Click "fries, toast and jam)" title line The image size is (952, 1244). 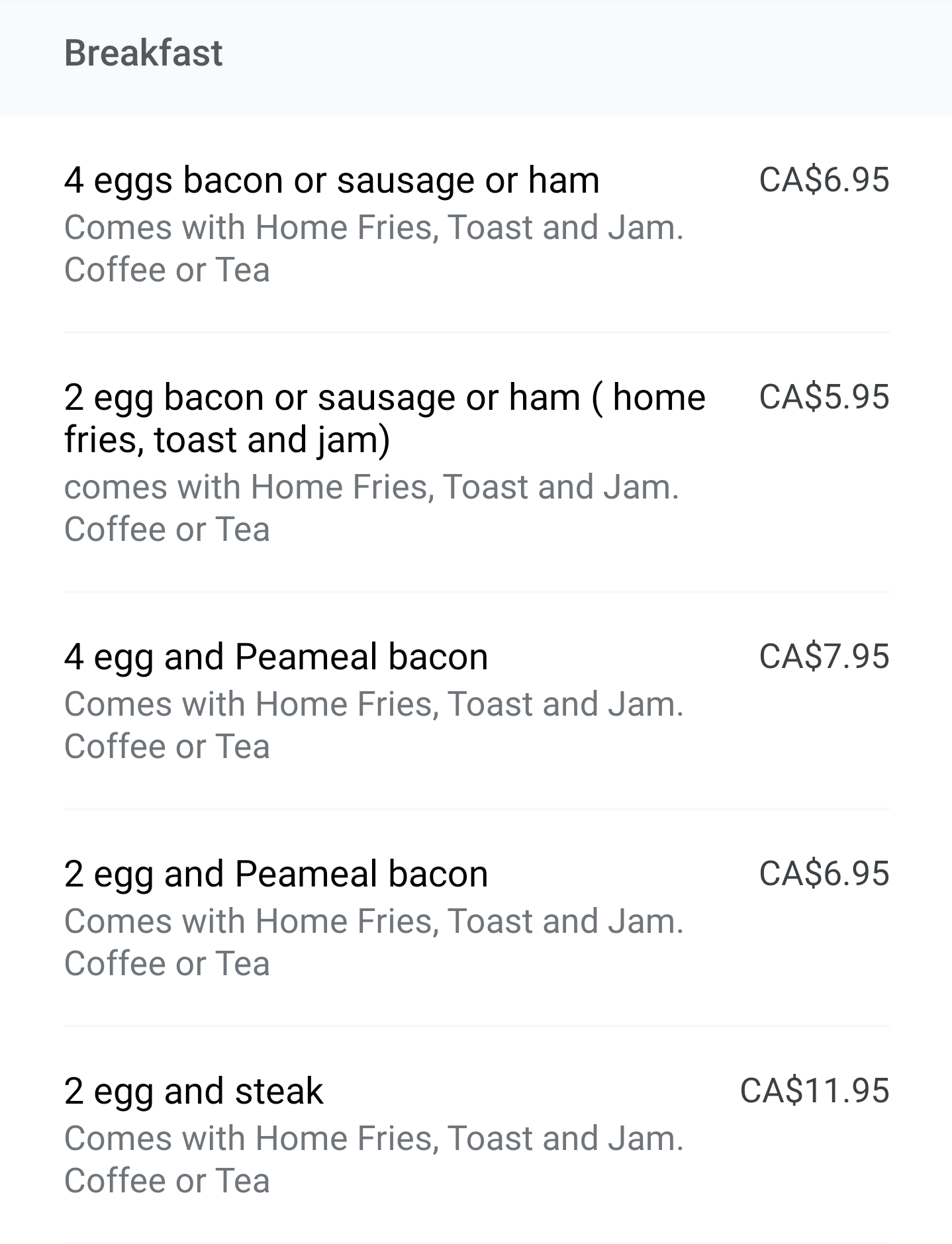pyautogui.click(x=227, y=440)
